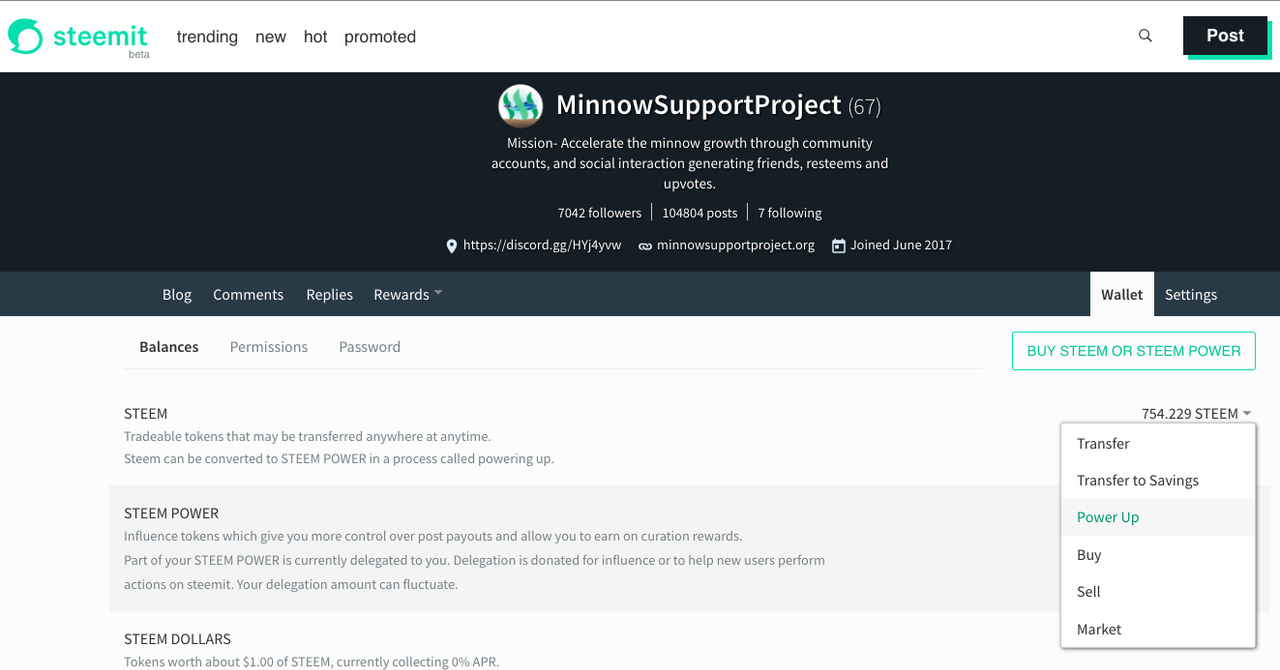Choose Transfer from the STEEM menu

click(x=1158, y=444)
